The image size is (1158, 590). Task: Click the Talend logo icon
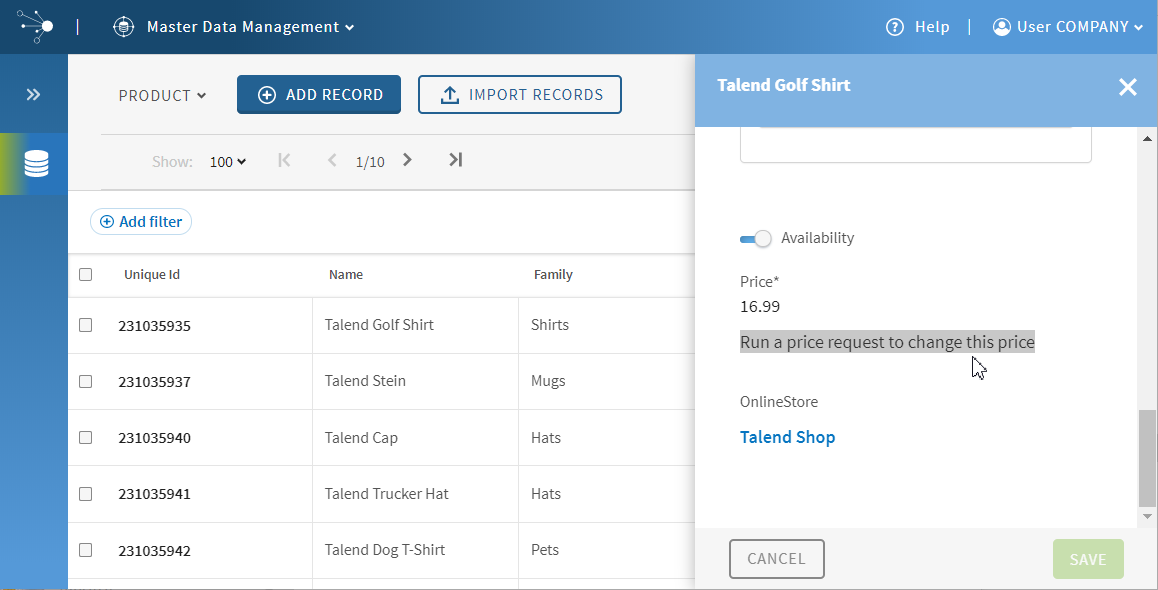pyautogui.click(x=36, y=26)
